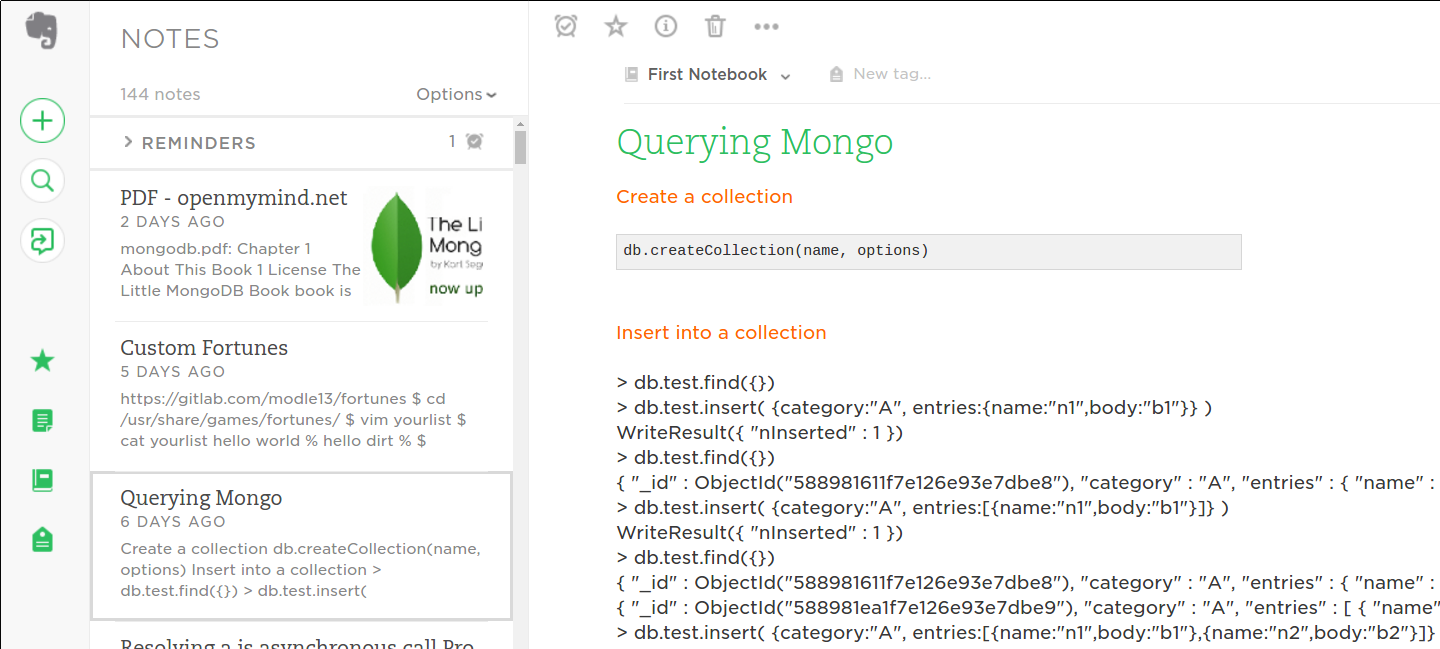Click the MongoDB leaf thumbnail
Image resolution: width=1440 pixels, height=649 pixels.
[426, 244]
